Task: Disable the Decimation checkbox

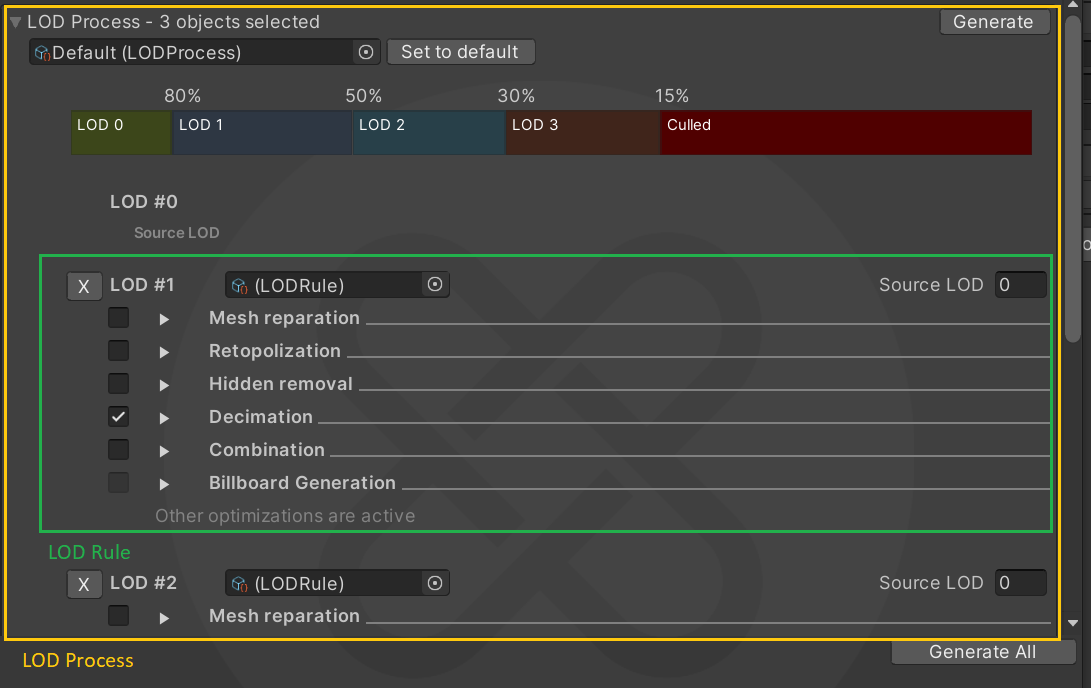Action: click(118, 417)
